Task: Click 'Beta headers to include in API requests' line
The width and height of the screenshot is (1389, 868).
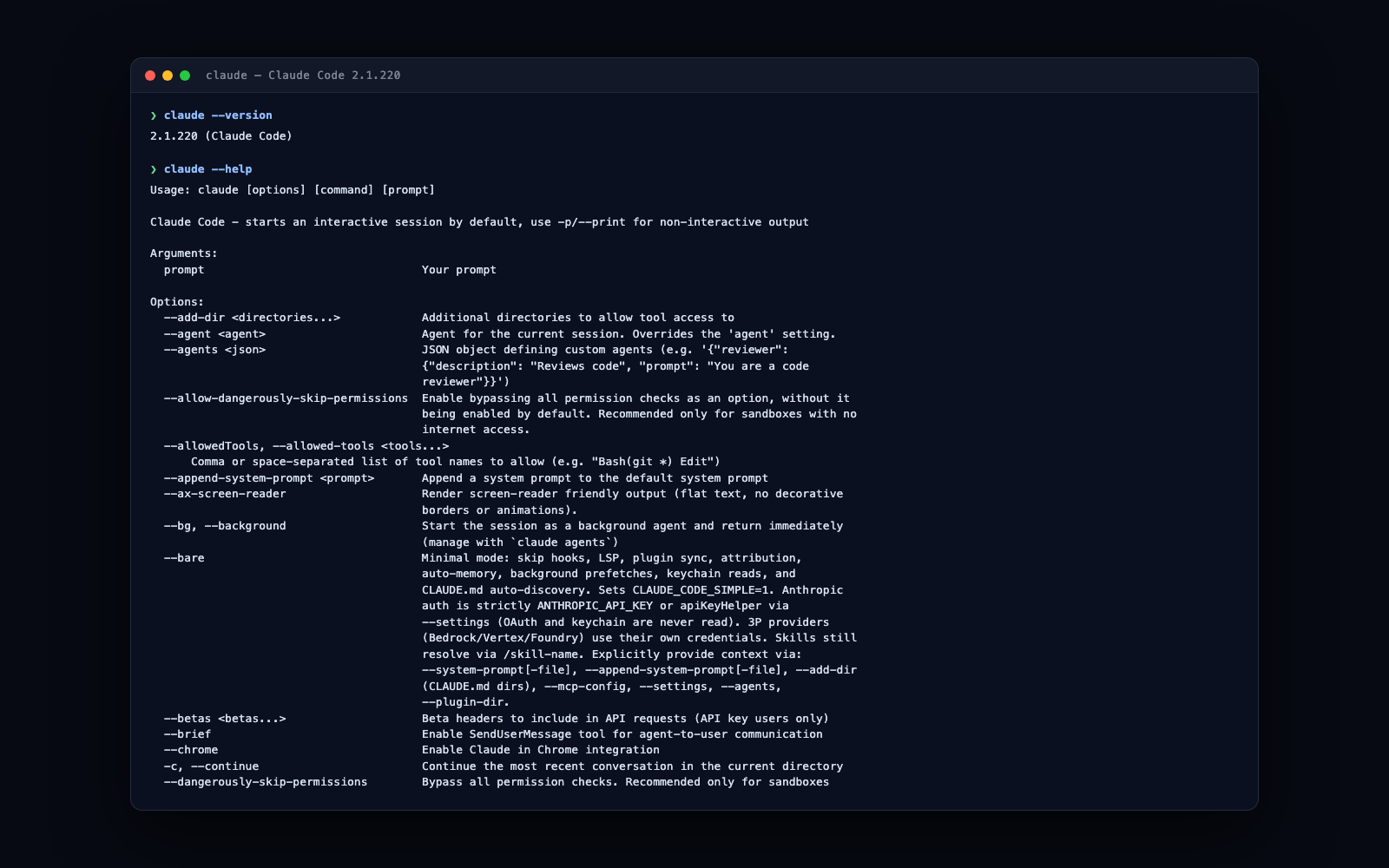Action: 625,719
